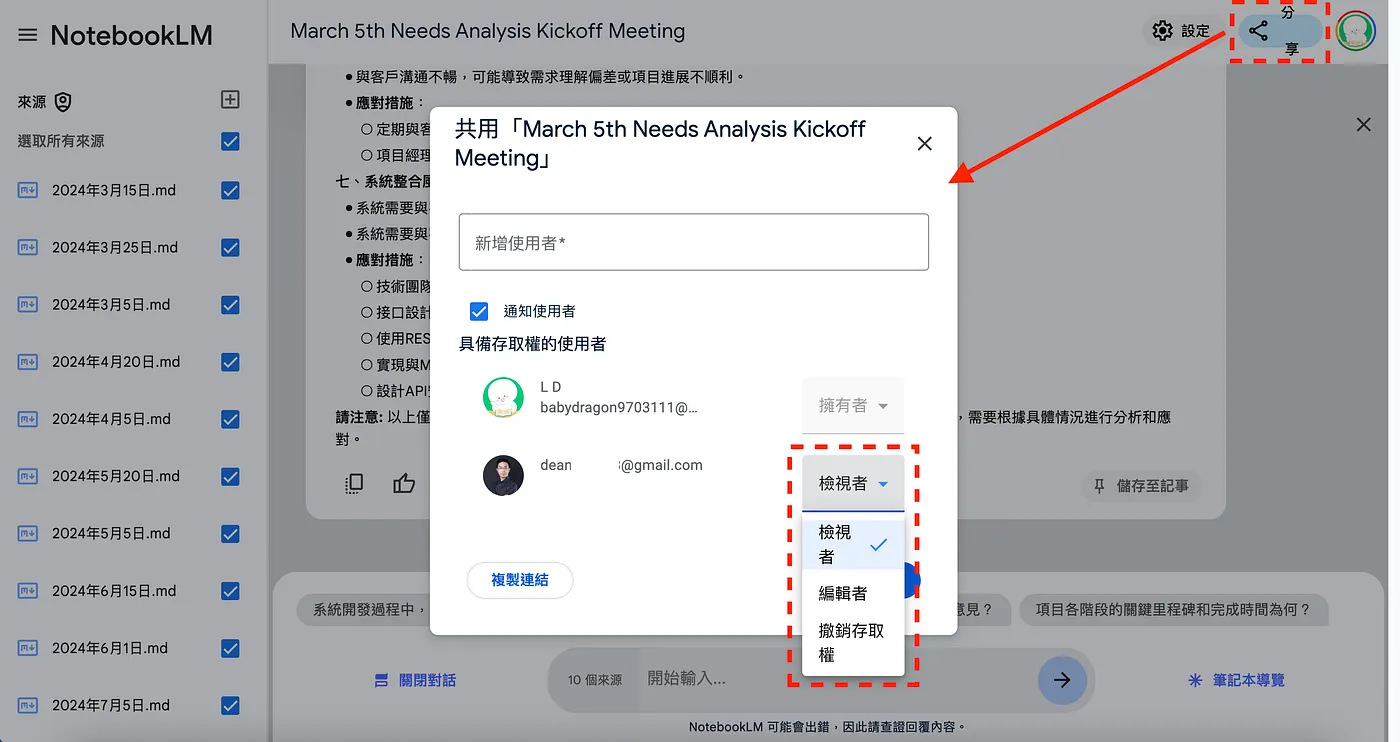
Task: Open the hamburger menu next to NotebookLM
Action: (28, 35)
